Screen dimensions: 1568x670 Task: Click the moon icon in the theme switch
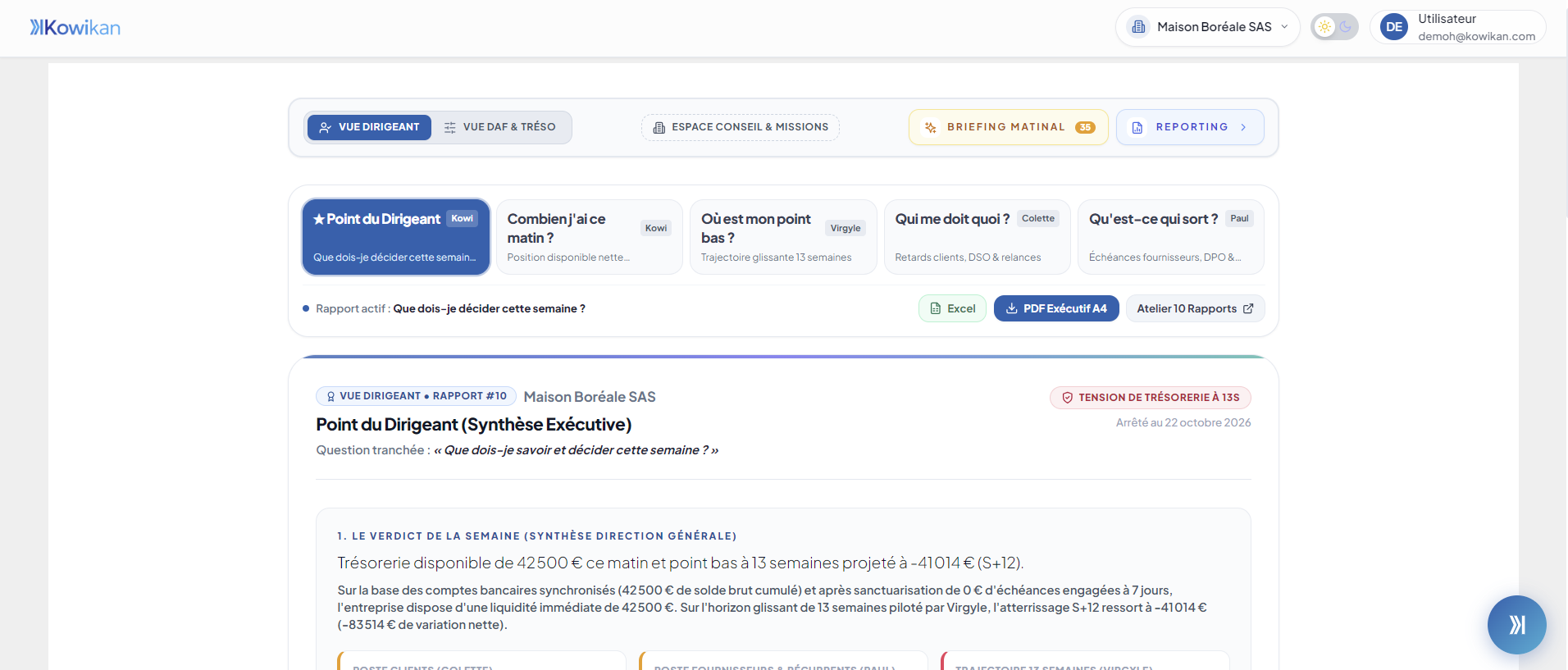click(1346, 27)
